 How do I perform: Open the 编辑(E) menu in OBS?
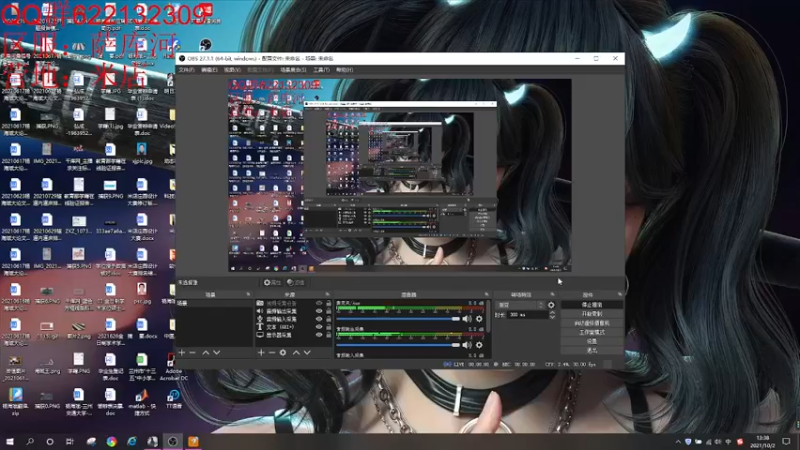[x=209, y=70]
